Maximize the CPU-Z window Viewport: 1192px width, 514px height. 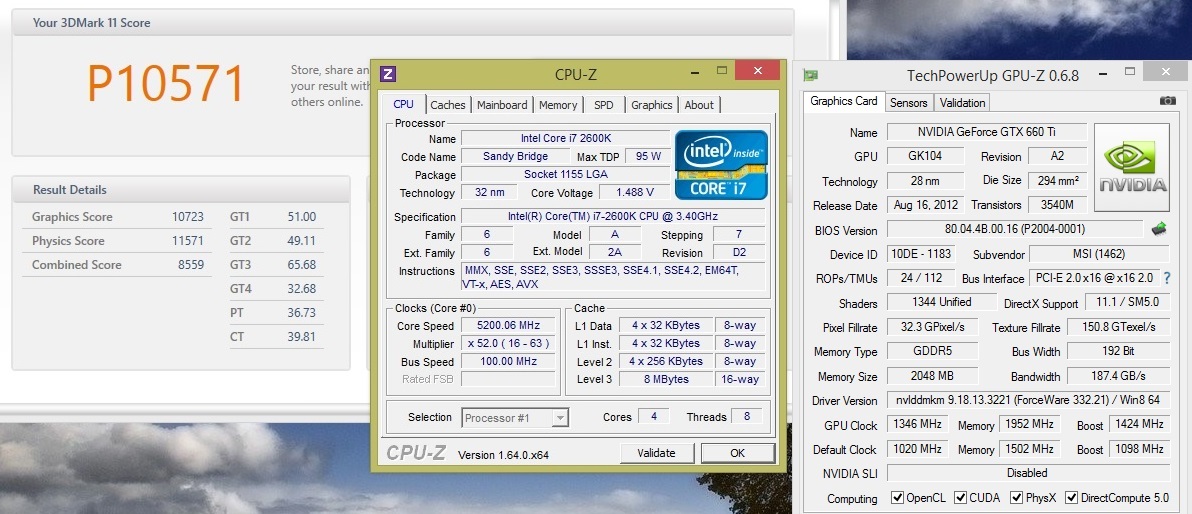coord(721,71)
